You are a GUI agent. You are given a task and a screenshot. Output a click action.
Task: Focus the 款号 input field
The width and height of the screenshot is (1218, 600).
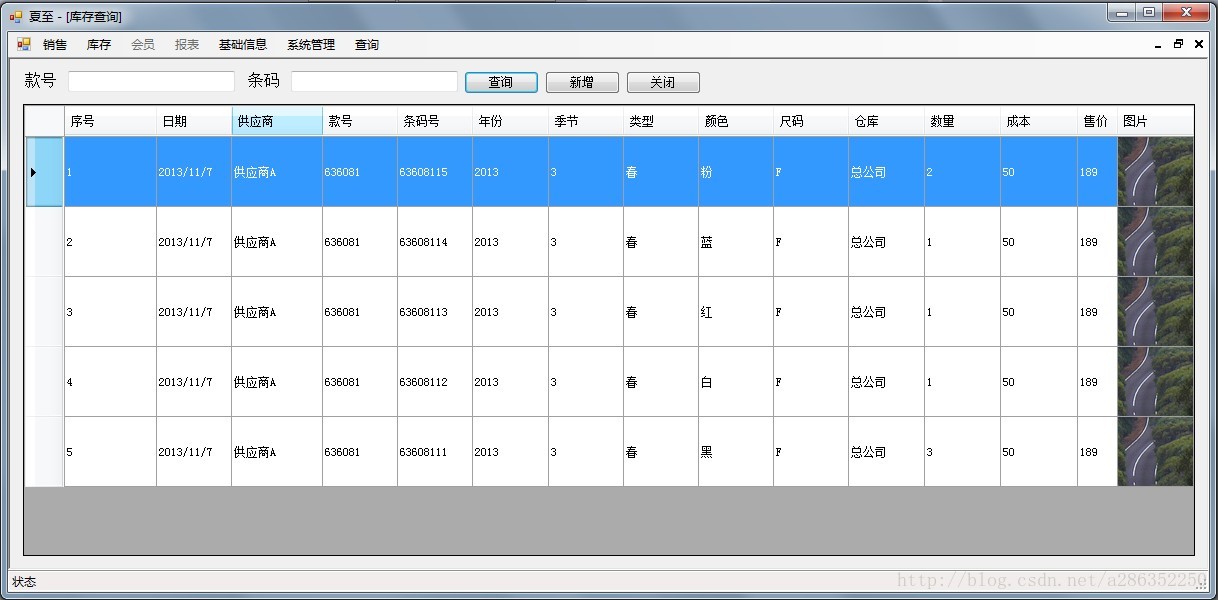(151, 82)
